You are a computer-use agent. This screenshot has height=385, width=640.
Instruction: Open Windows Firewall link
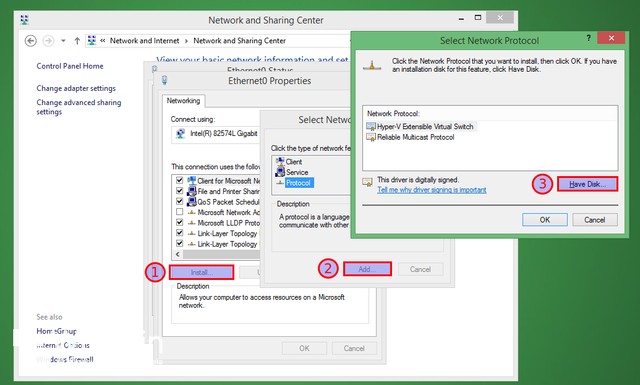coord(65,360)
